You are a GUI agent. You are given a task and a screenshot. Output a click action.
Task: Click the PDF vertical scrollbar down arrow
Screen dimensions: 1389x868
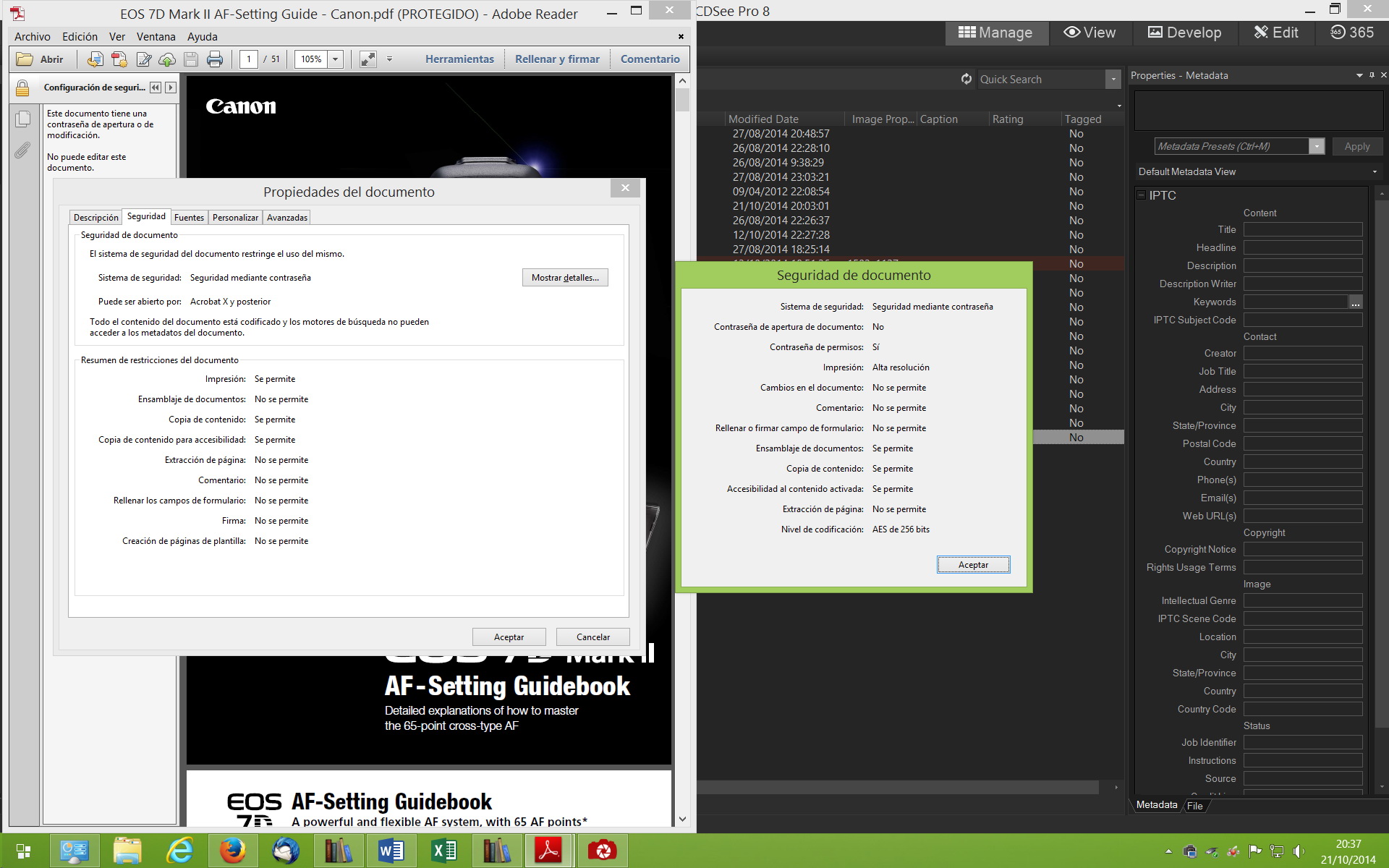click(x=682, y=819)
